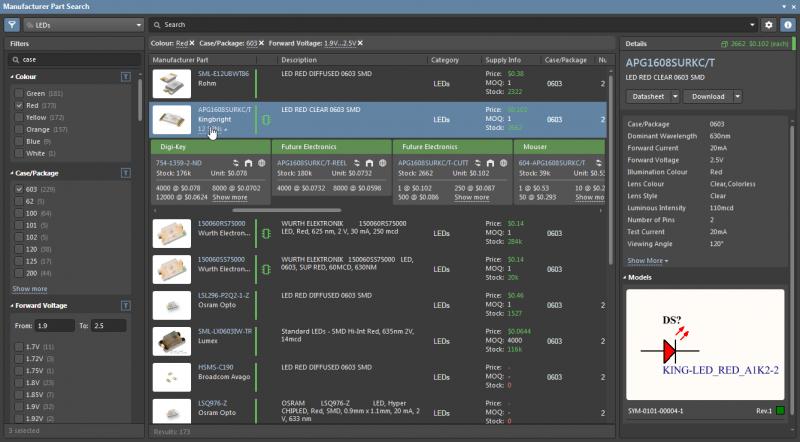Open the 754-1359-2-ND supplier part link
The image size is (800, 442).
pos(179,163)
